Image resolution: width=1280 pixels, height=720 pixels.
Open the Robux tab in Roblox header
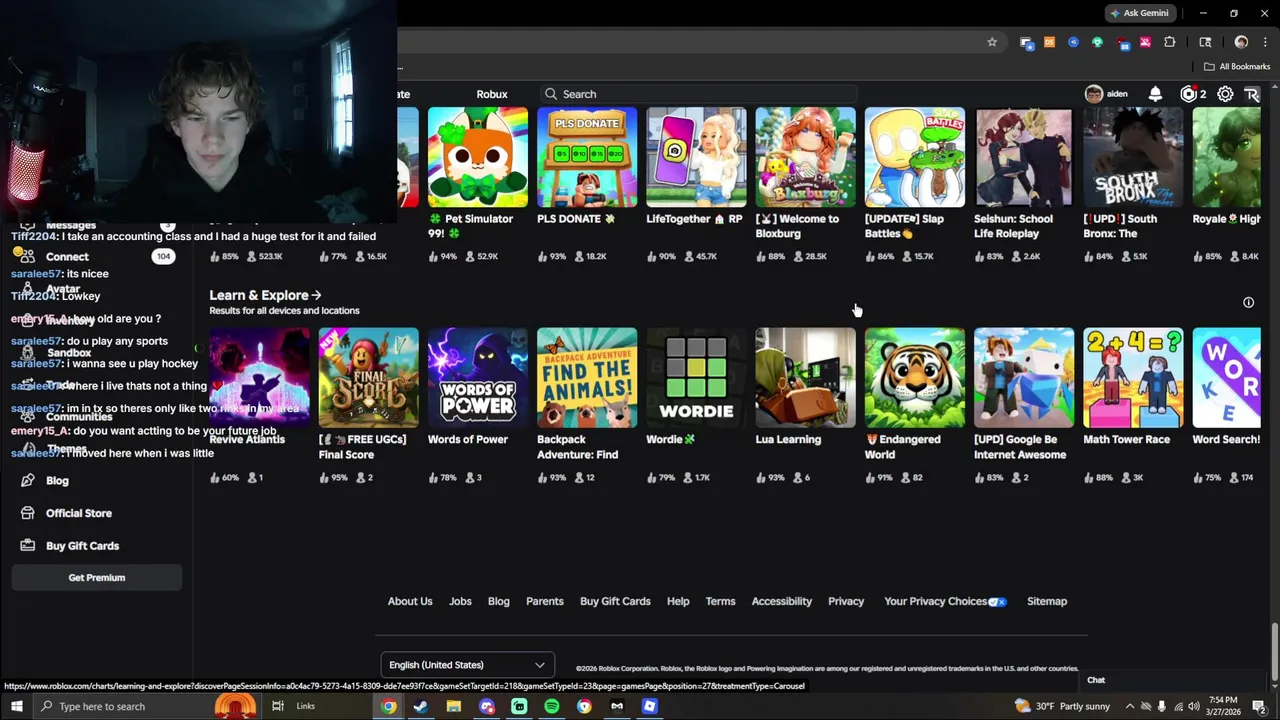point(491,94)
